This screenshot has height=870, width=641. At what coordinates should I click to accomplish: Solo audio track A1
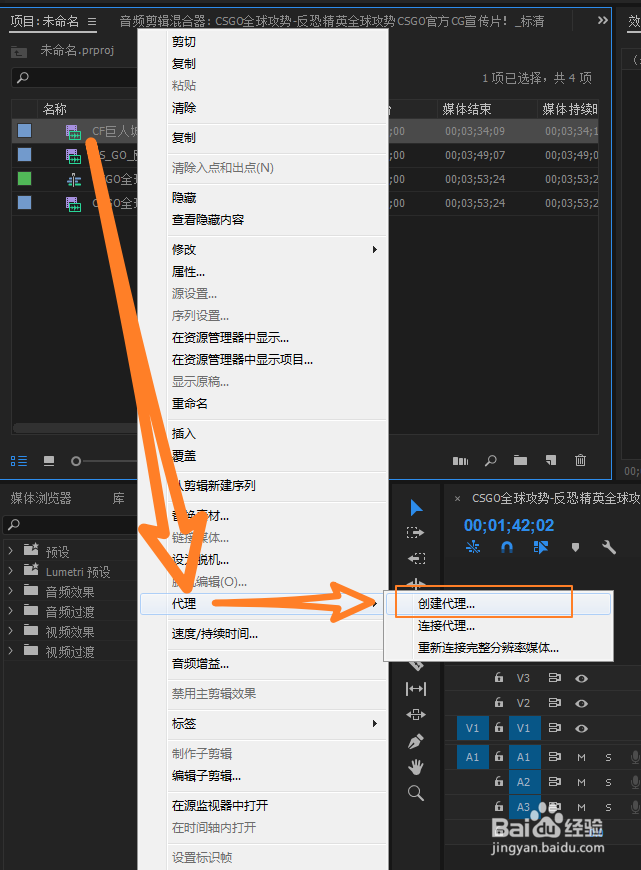point(608,757)
